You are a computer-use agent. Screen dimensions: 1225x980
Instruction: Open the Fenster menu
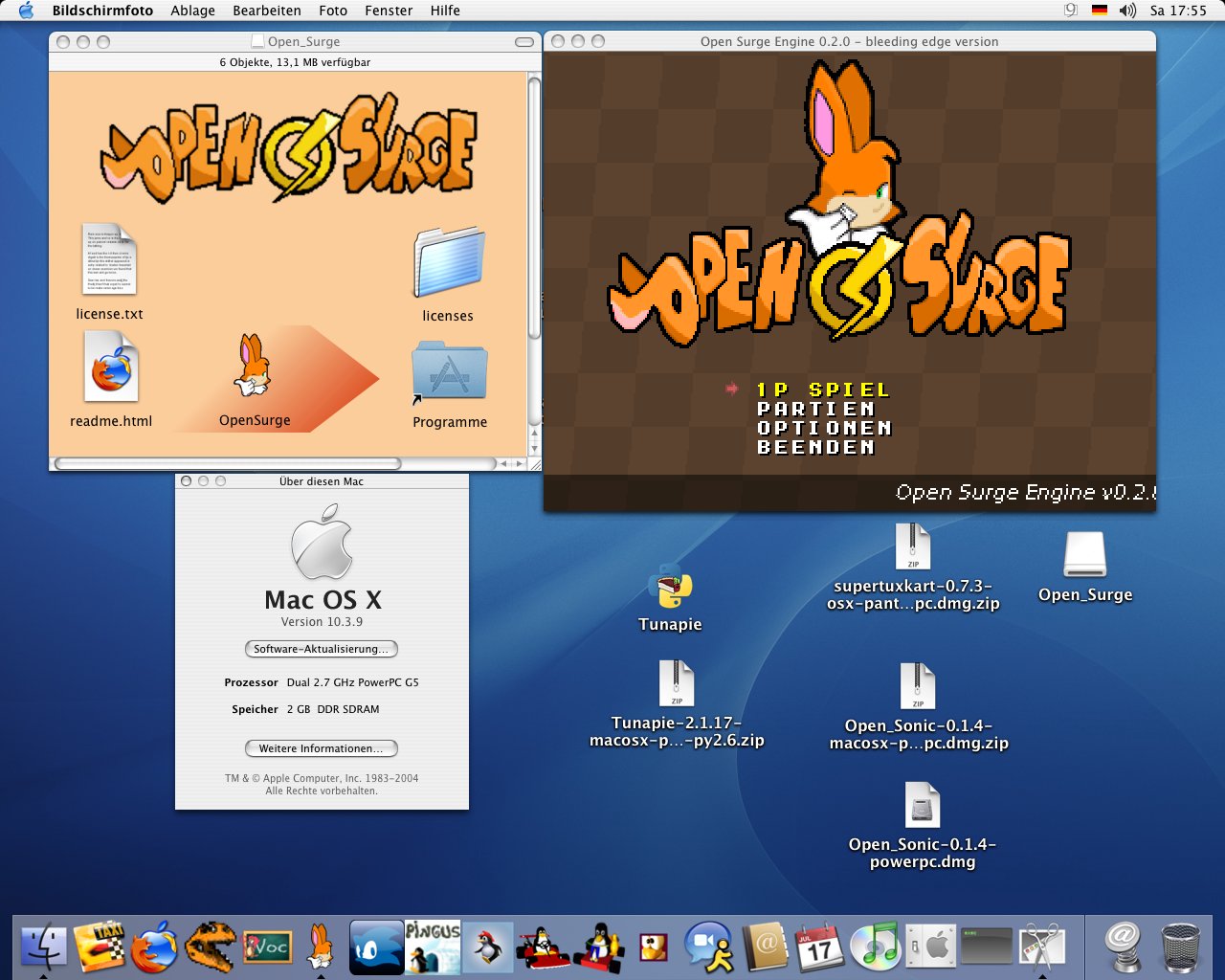tap(389, 11)
